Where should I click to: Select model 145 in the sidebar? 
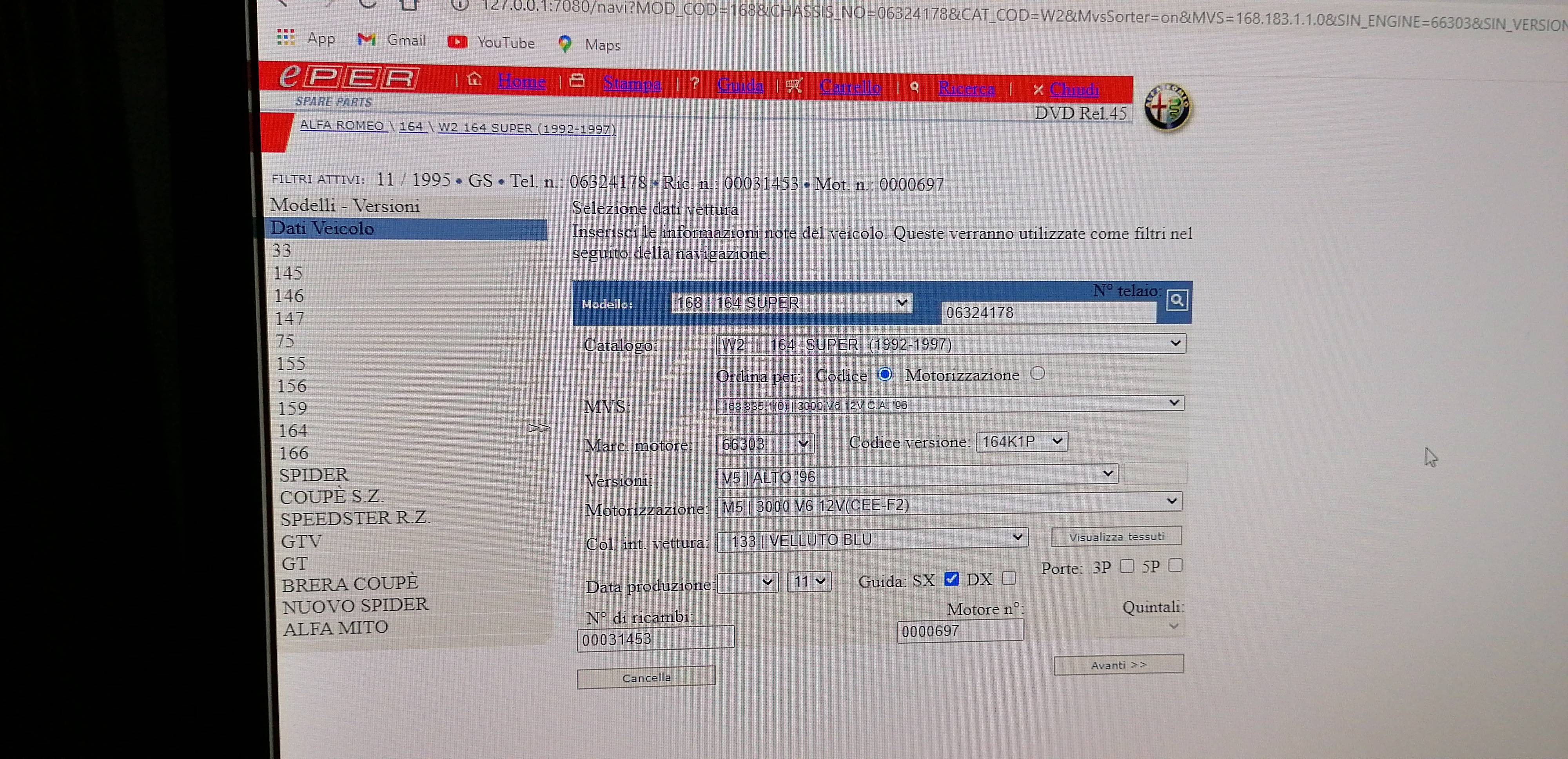pos(288,273)
